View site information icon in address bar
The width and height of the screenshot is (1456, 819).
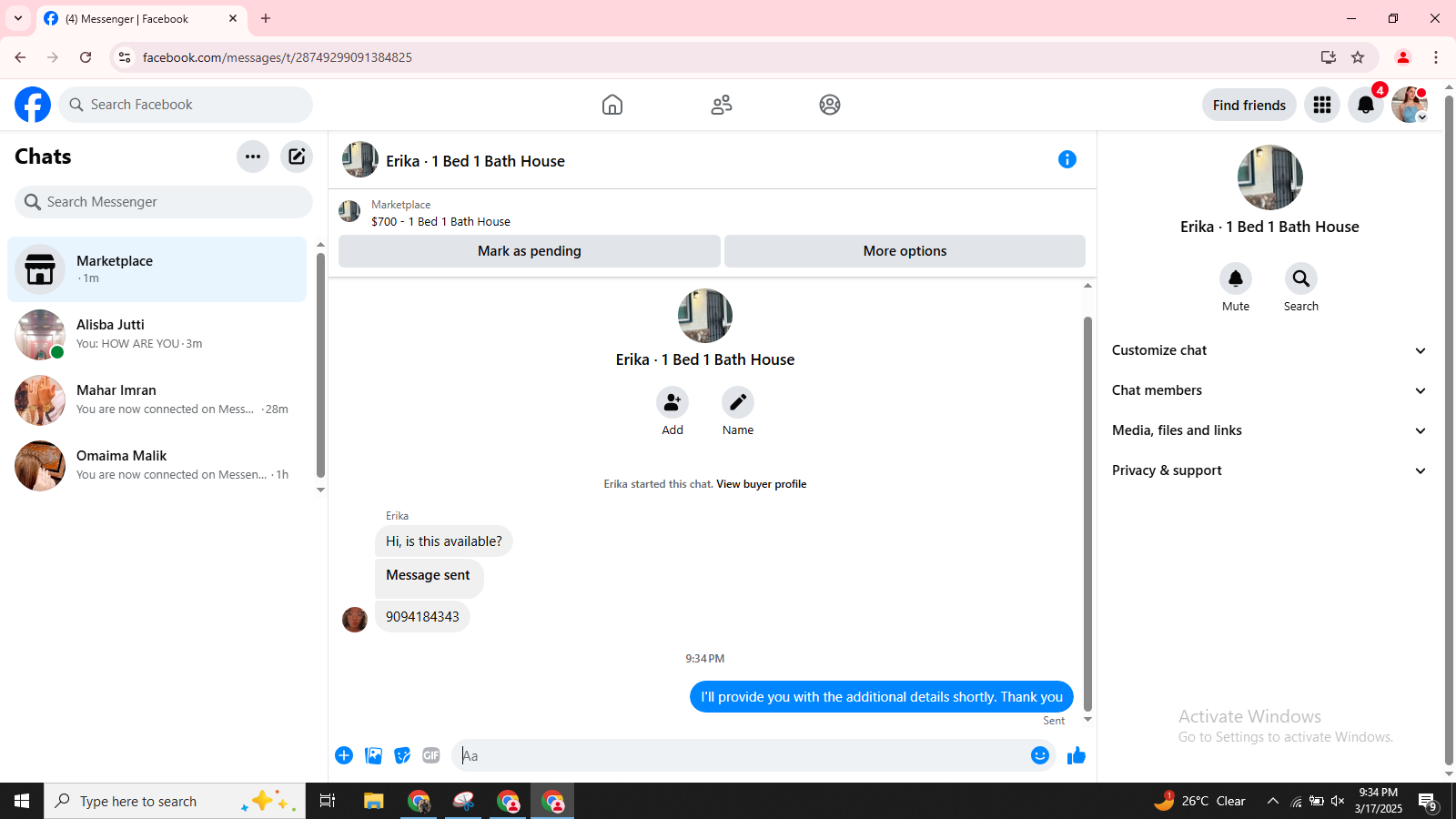point(125,57)
